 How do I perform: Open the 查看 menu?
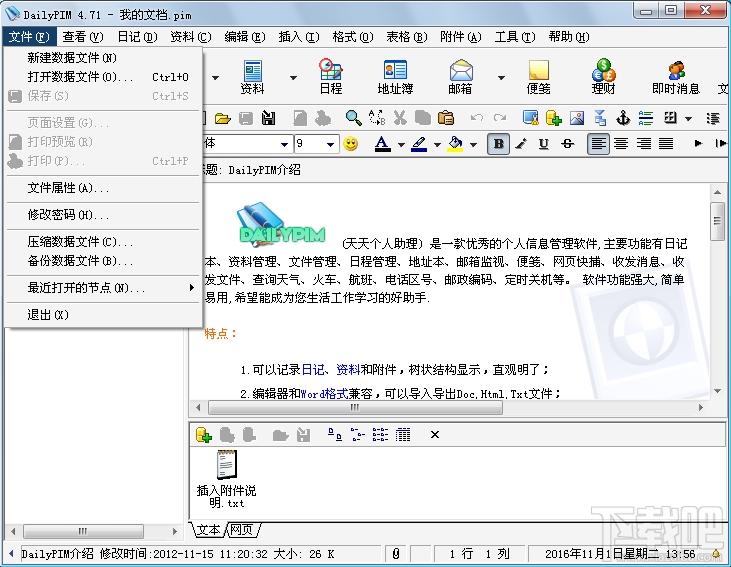pos(83,36)
